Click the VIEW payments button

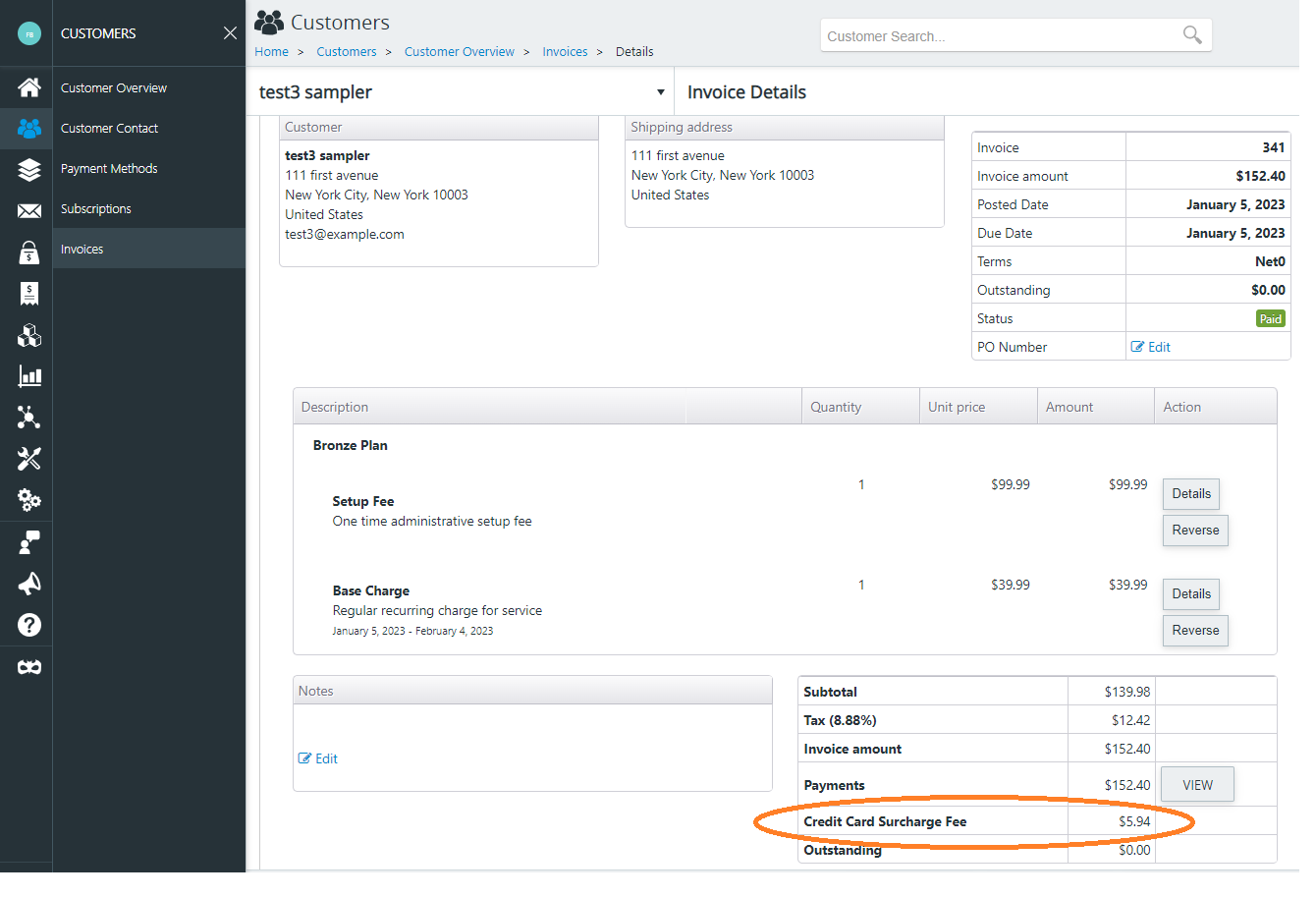[1197, 785]
